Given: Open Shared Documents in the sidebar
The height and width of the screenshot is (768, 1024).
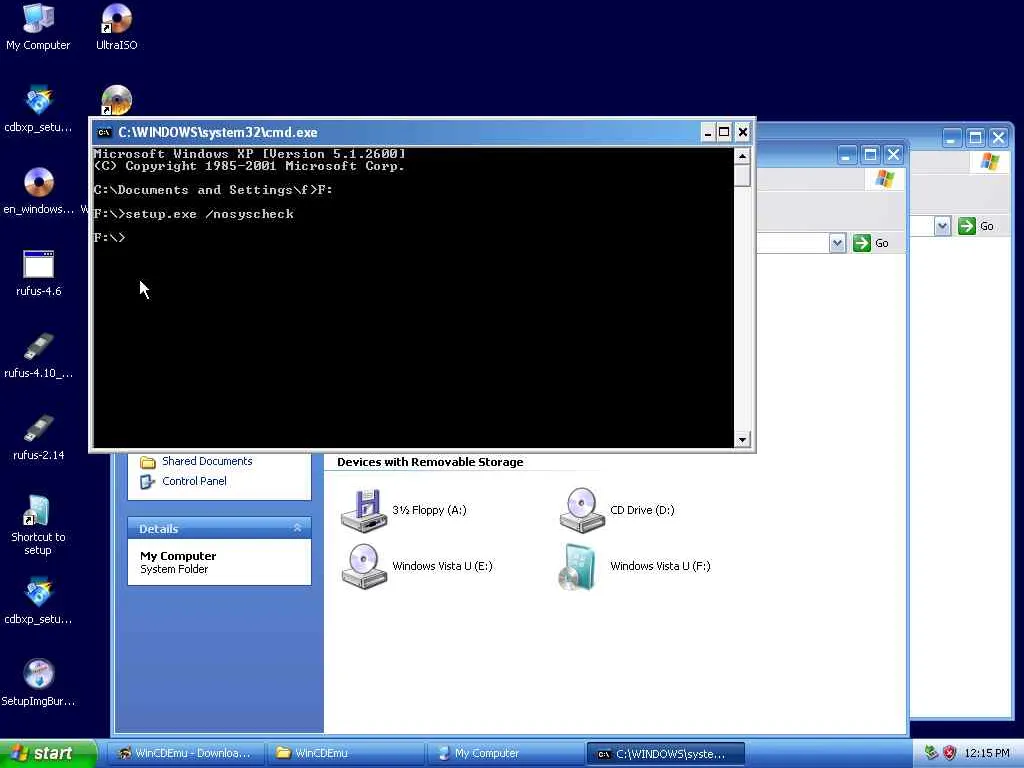Looking at the screenshot, I should point(197,461).
